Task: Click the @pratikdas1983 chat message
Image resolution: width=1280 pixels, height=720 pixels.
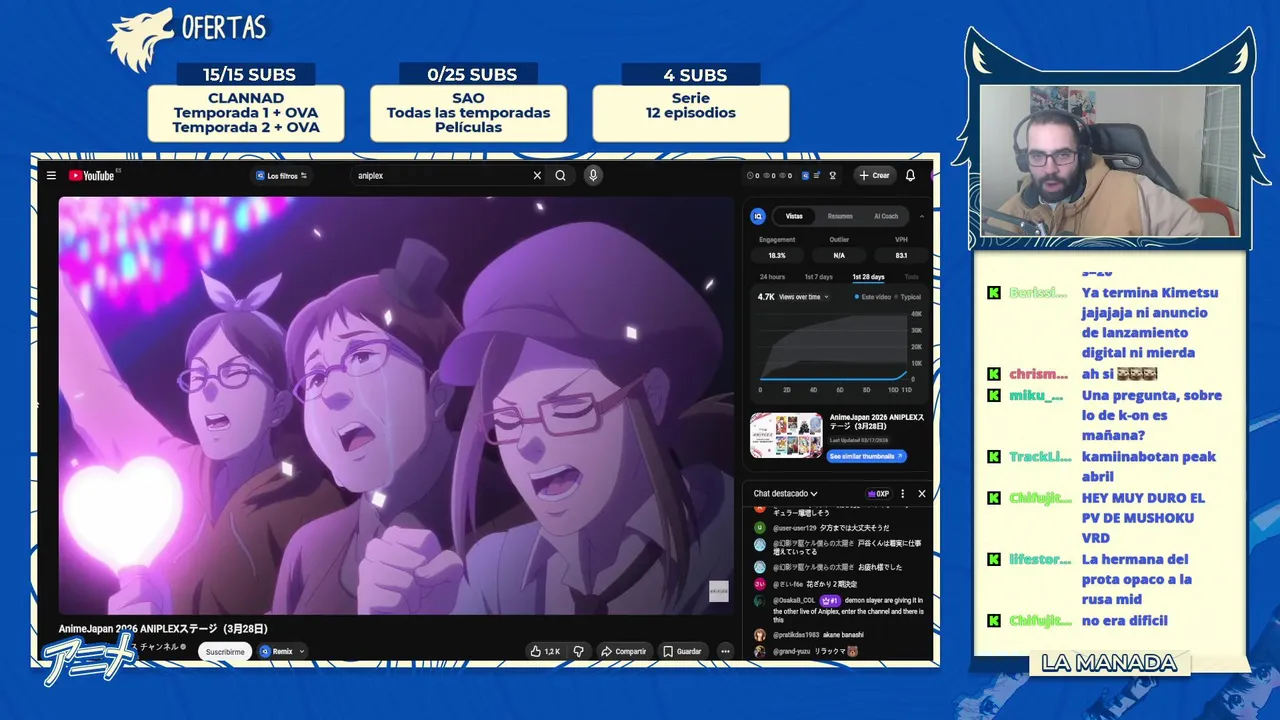Action: point(810,635)
